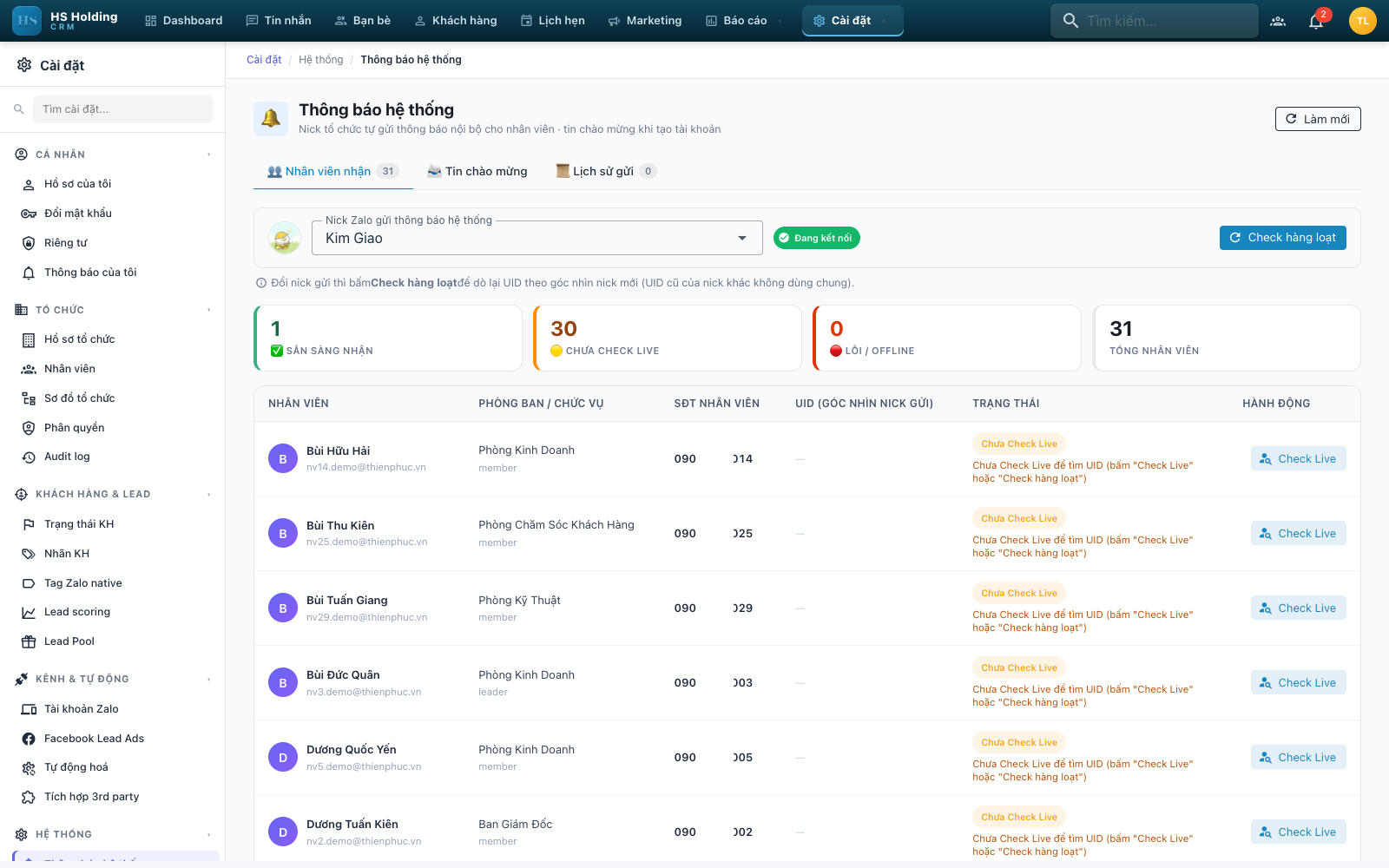1389x868 pixels.
Task: Open the TL user avatar menu
Action: pos(1363,21)
